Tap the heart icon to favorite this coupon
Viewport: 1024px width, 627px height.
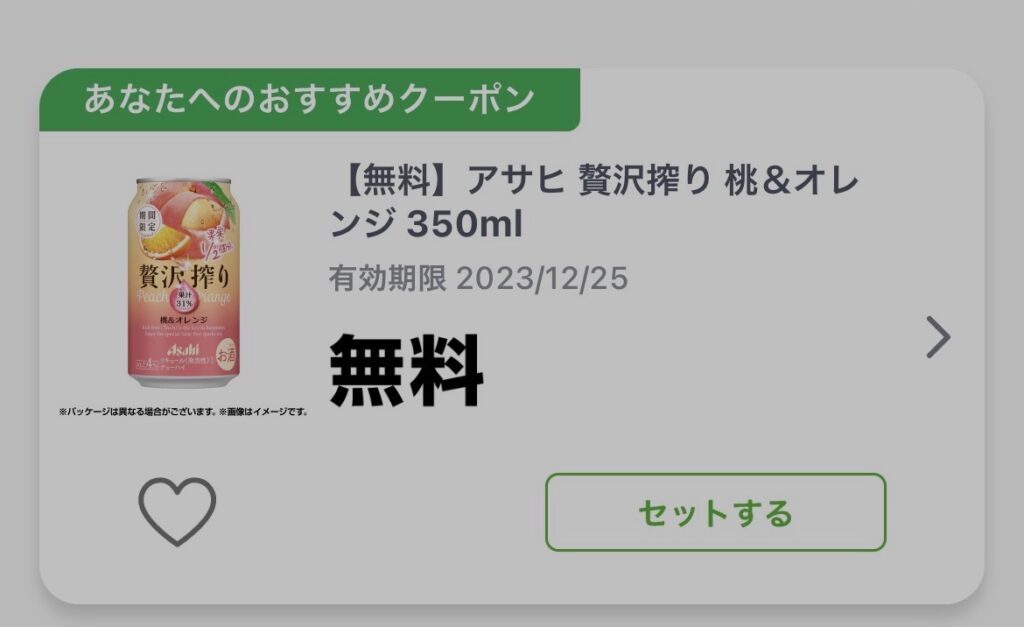click(x=177, y=511)
